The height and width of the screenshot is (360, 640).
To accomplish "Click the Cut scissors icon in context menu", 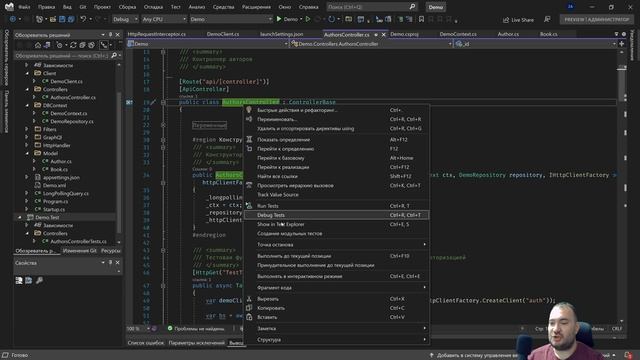I will pyautogui.click(x=249, y=299).
